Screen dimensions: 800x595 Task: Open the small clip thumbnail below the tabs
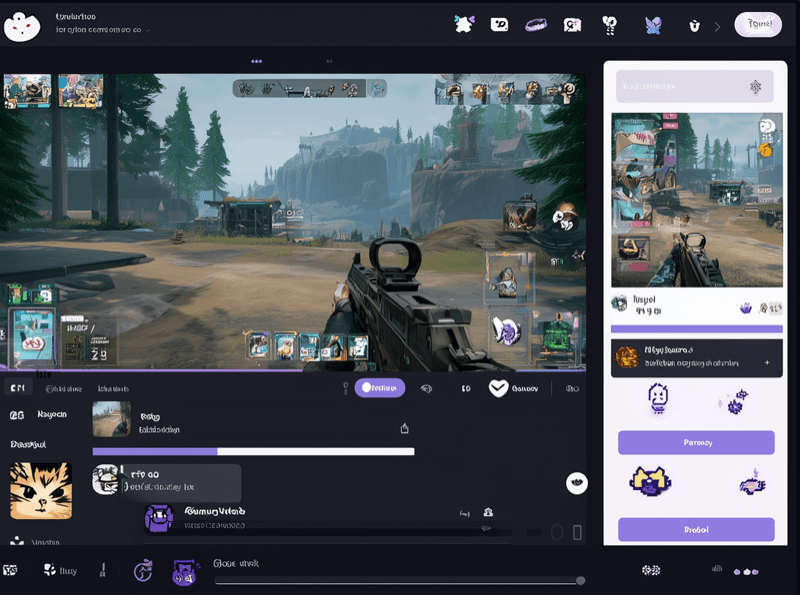[111, 419]
